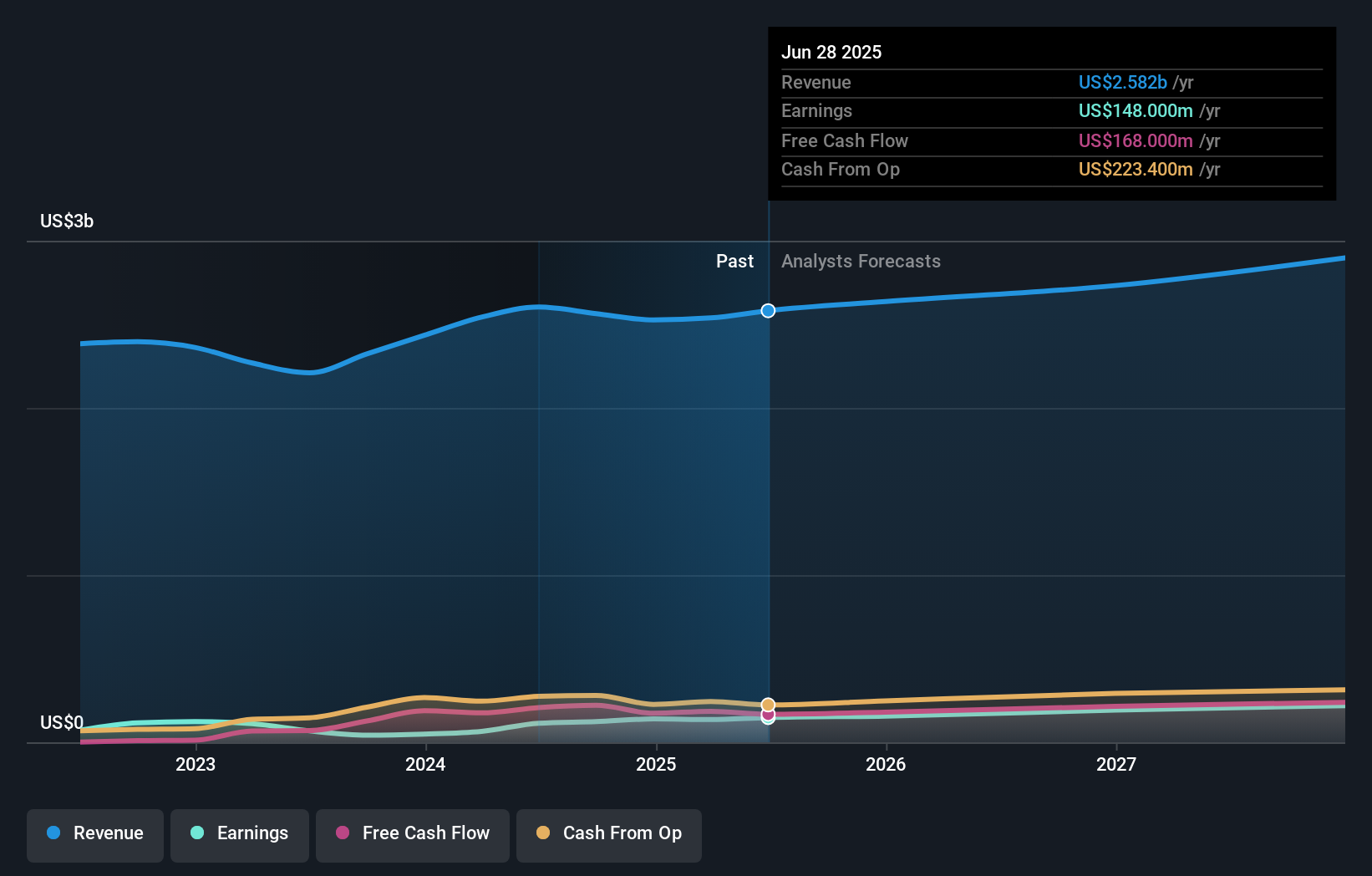Image resolution: width=1372 pixels, height=876 pixels.
Task: Open the Jun 28 2025 tooltip header
Action: tap(832, 52)
